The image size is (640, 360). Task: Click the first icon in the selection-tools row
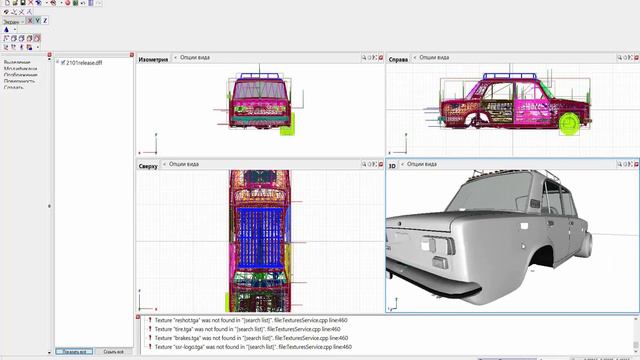pyautogui.click(x=6, y=47)
